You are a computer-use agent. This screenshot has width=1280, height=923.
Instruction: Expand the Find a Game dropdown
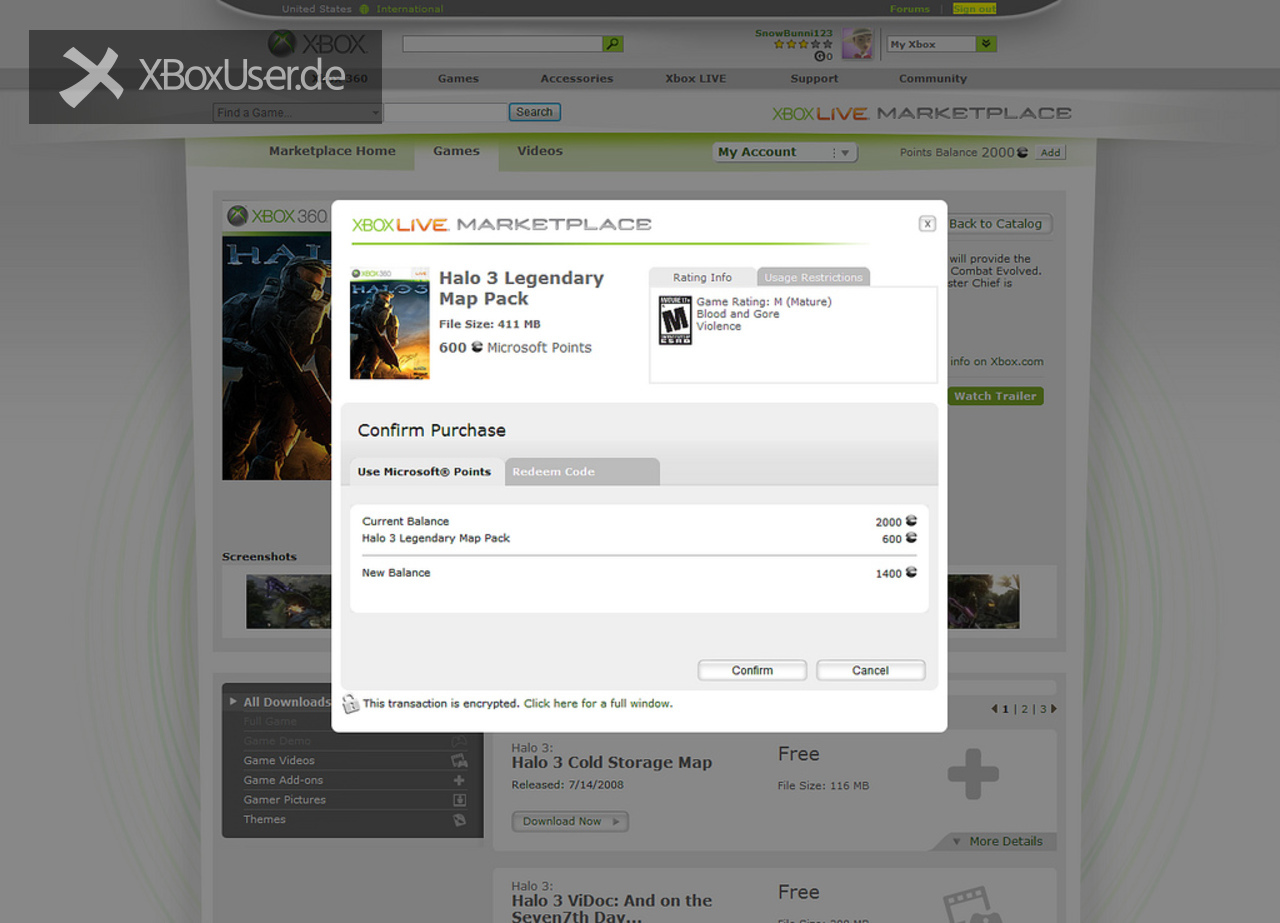coord(298,113)
